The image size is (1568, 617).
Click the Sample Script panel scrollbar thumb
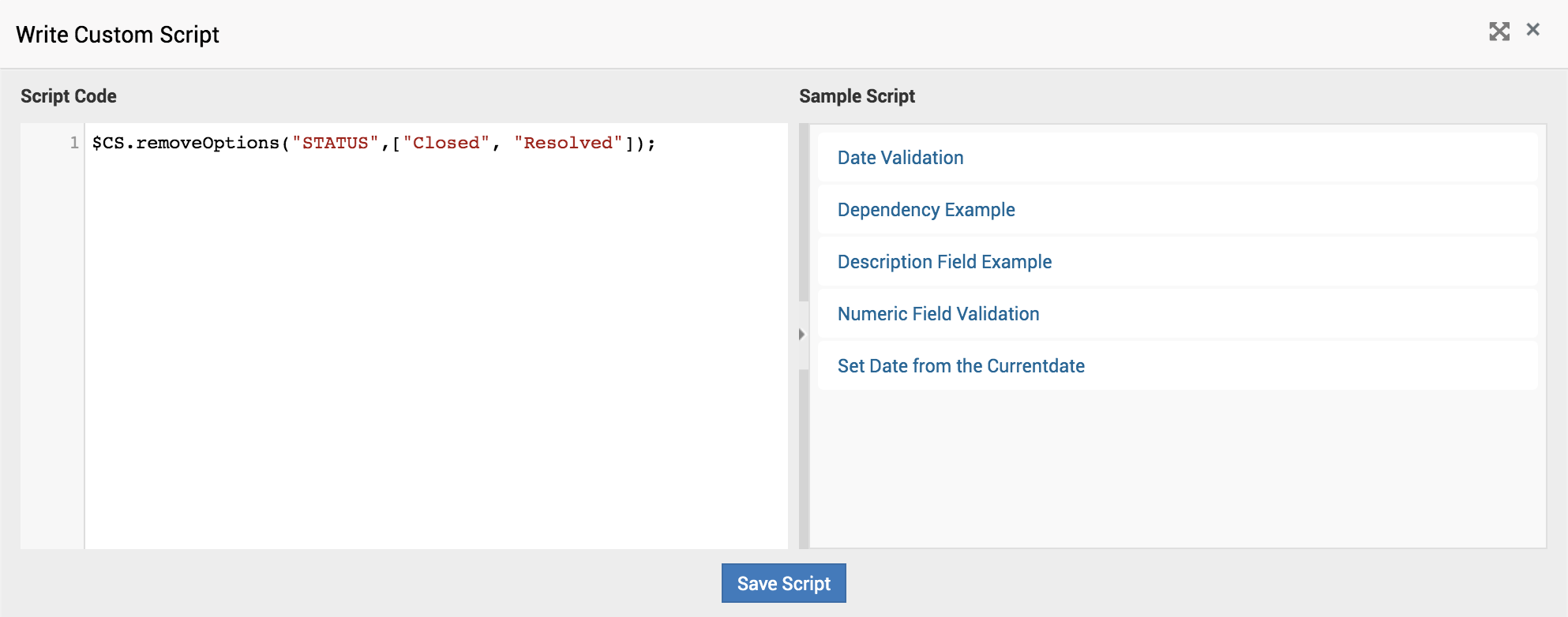click(x=804, y=213)
